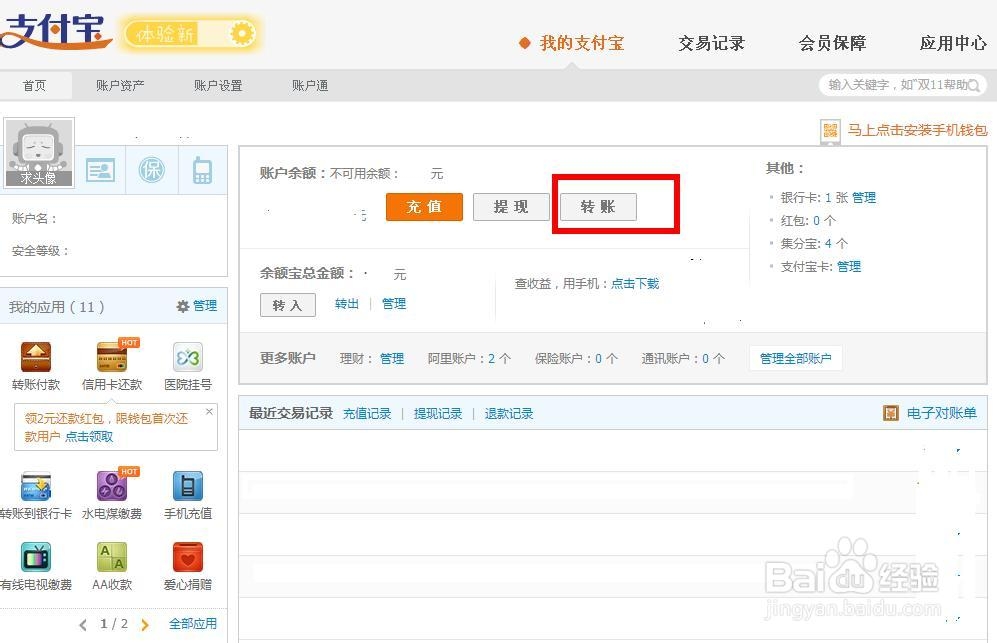Image resolution: width=997 pixels, height=643 pixels.
Task: Open the 交易记录 main tab
Action: [711, 43]
